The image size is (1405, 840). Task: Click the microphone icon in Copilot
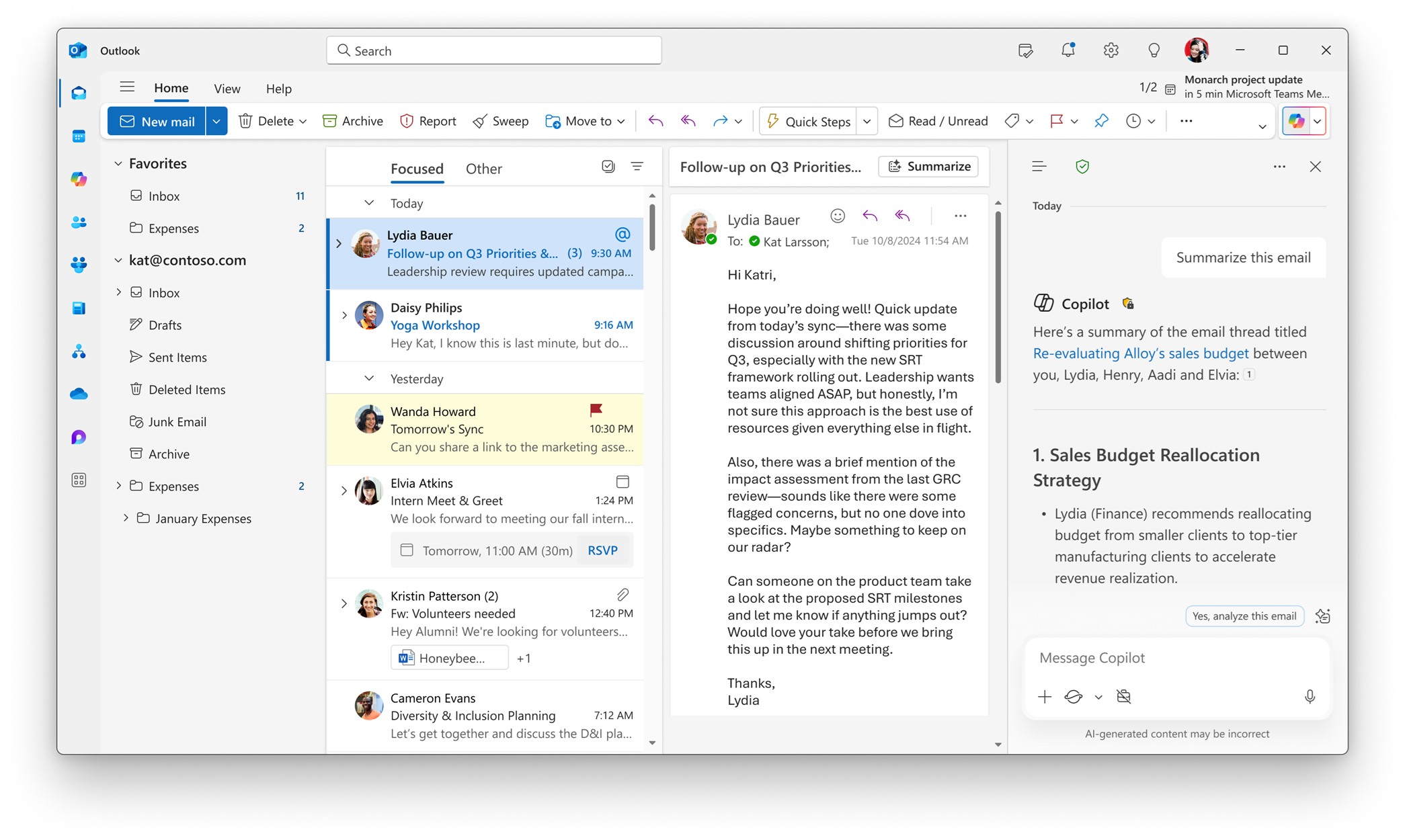tap(1310, 696)
